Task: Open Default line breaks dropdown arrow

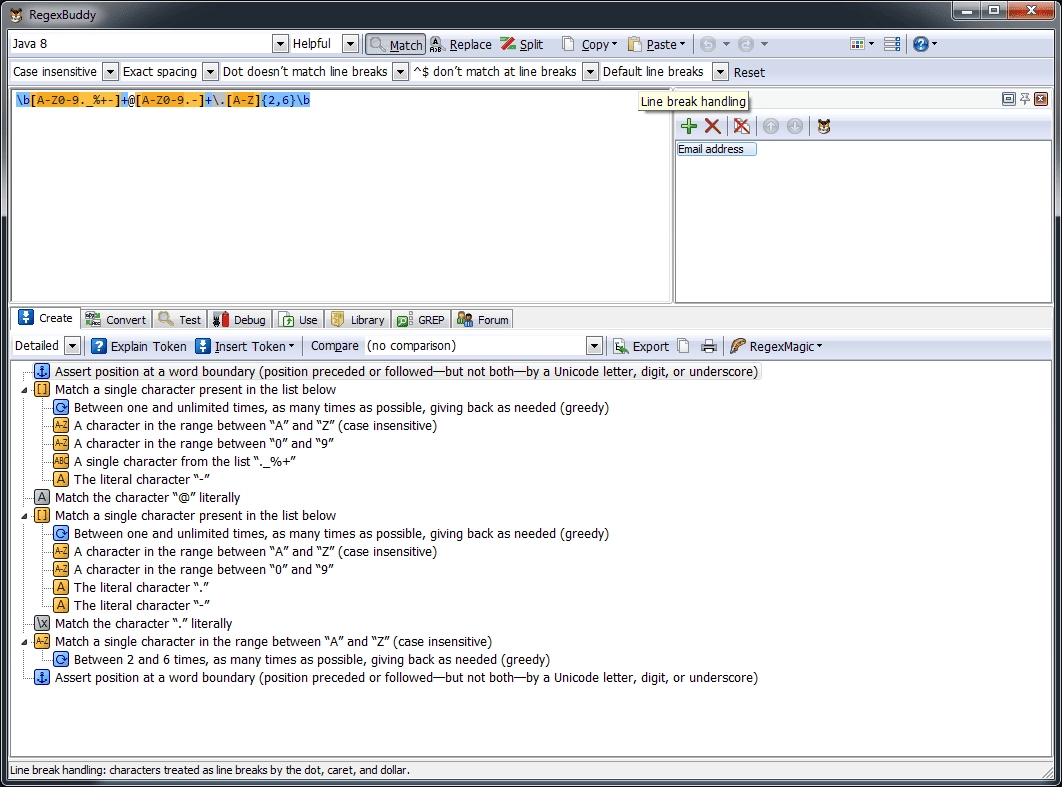Action: 720,72
